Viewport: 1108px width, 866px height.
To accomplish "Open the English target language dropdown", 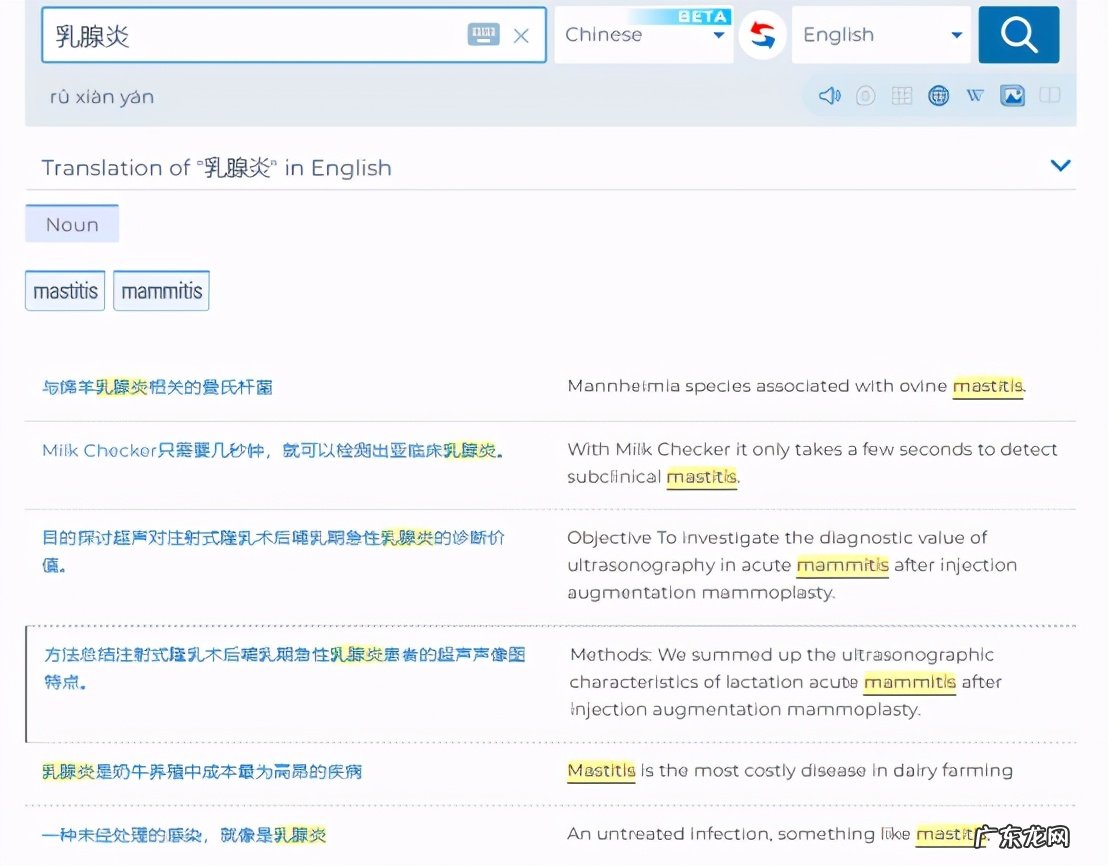I will pos(880,34).
